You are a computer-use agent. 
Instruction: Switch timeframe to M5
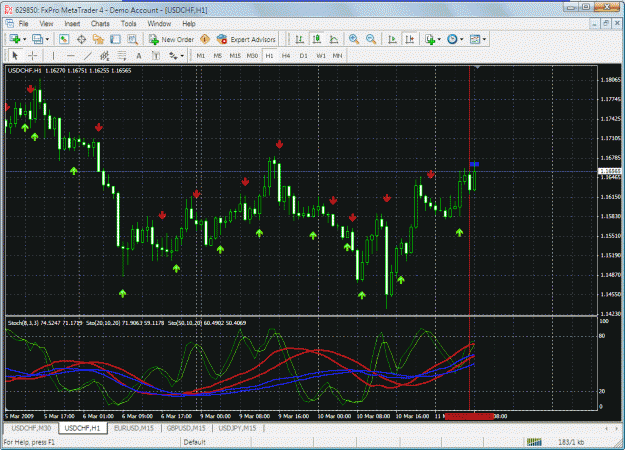click(x=218, y=56)
